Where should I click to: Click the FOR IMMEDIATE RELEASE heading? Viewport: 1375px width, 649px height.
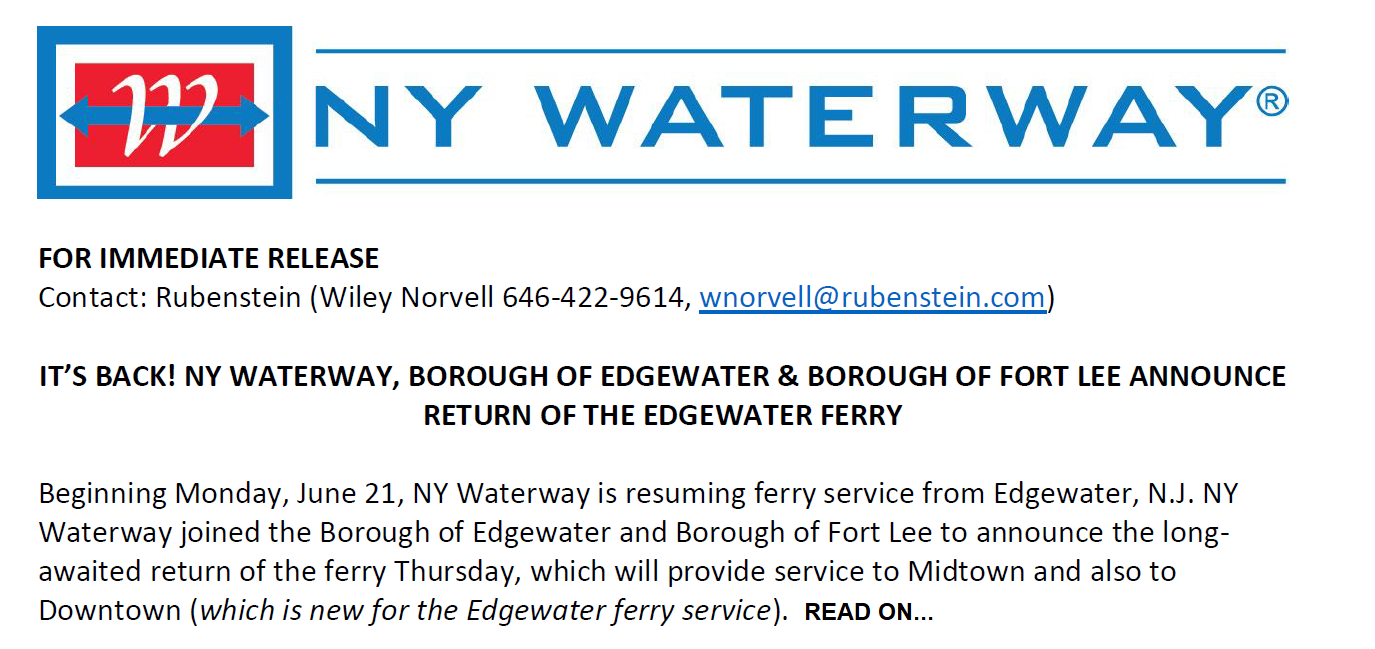(208, 258)
